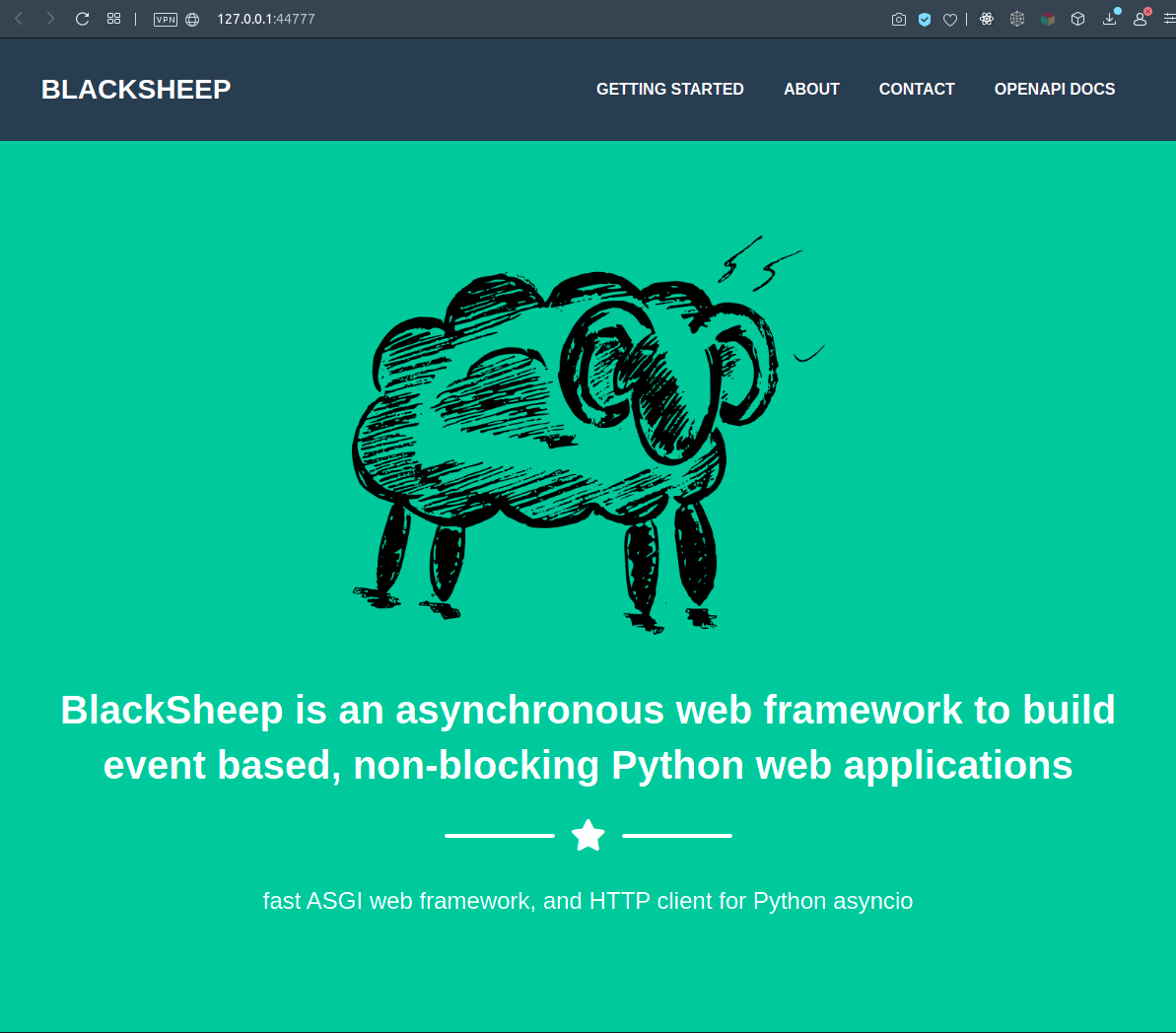Image resolution: width=1176 pixels, height=1033 pixels.
Task: Go back using the browser back arrow
Action: 19,19
